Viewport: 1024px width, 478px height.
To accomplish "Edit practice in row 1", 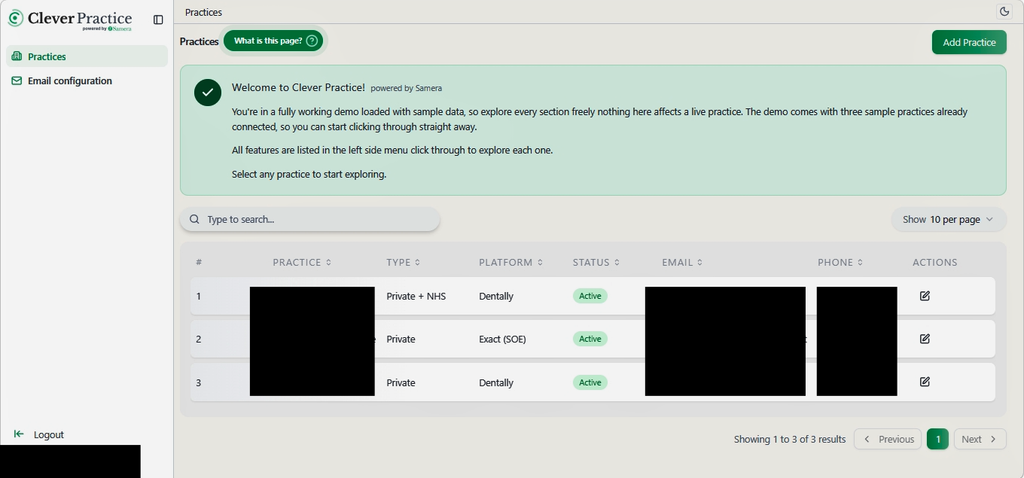I will (924, 296).
